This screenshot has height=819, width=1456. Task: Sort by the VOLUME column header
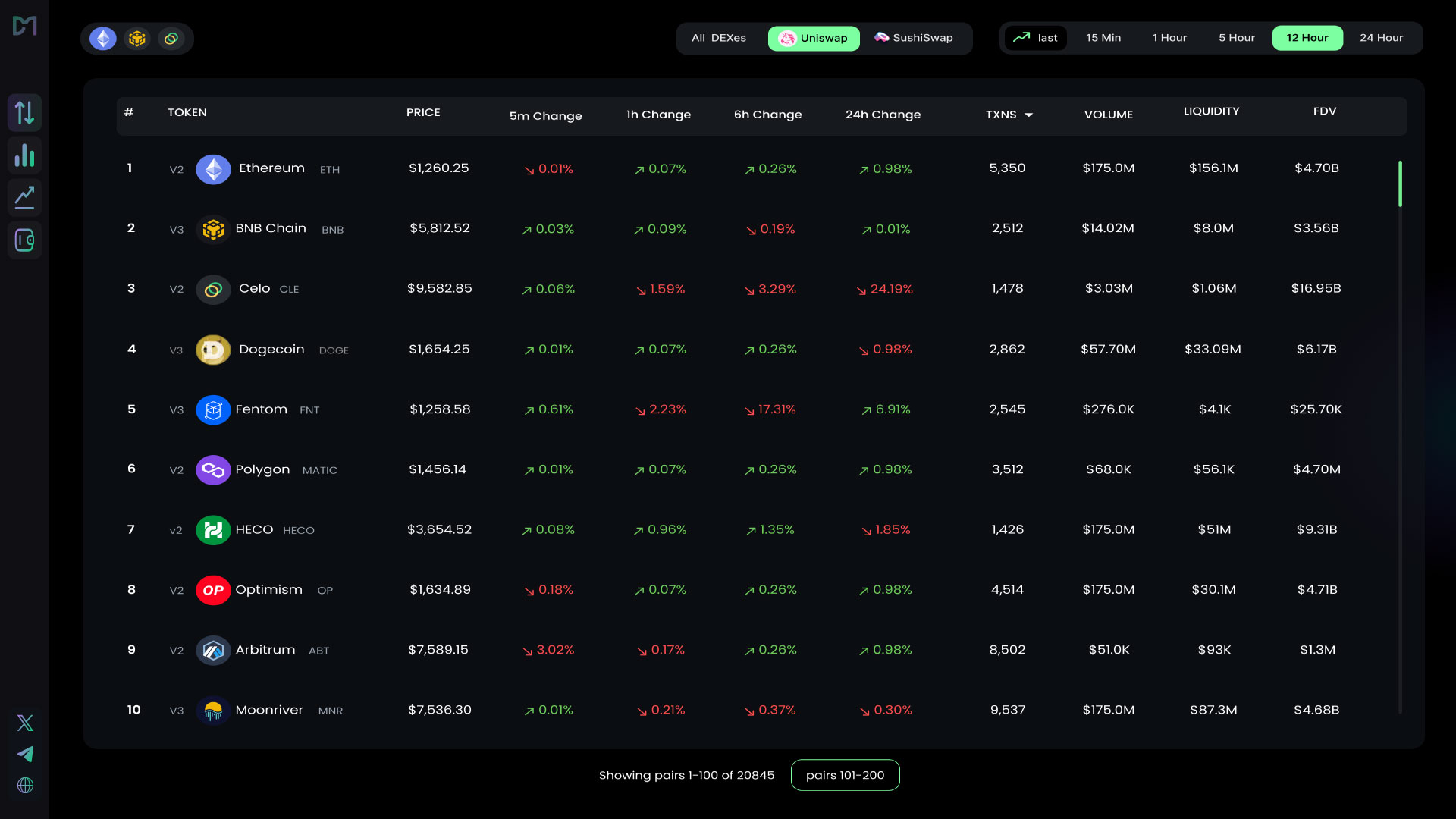point(1109,115)
